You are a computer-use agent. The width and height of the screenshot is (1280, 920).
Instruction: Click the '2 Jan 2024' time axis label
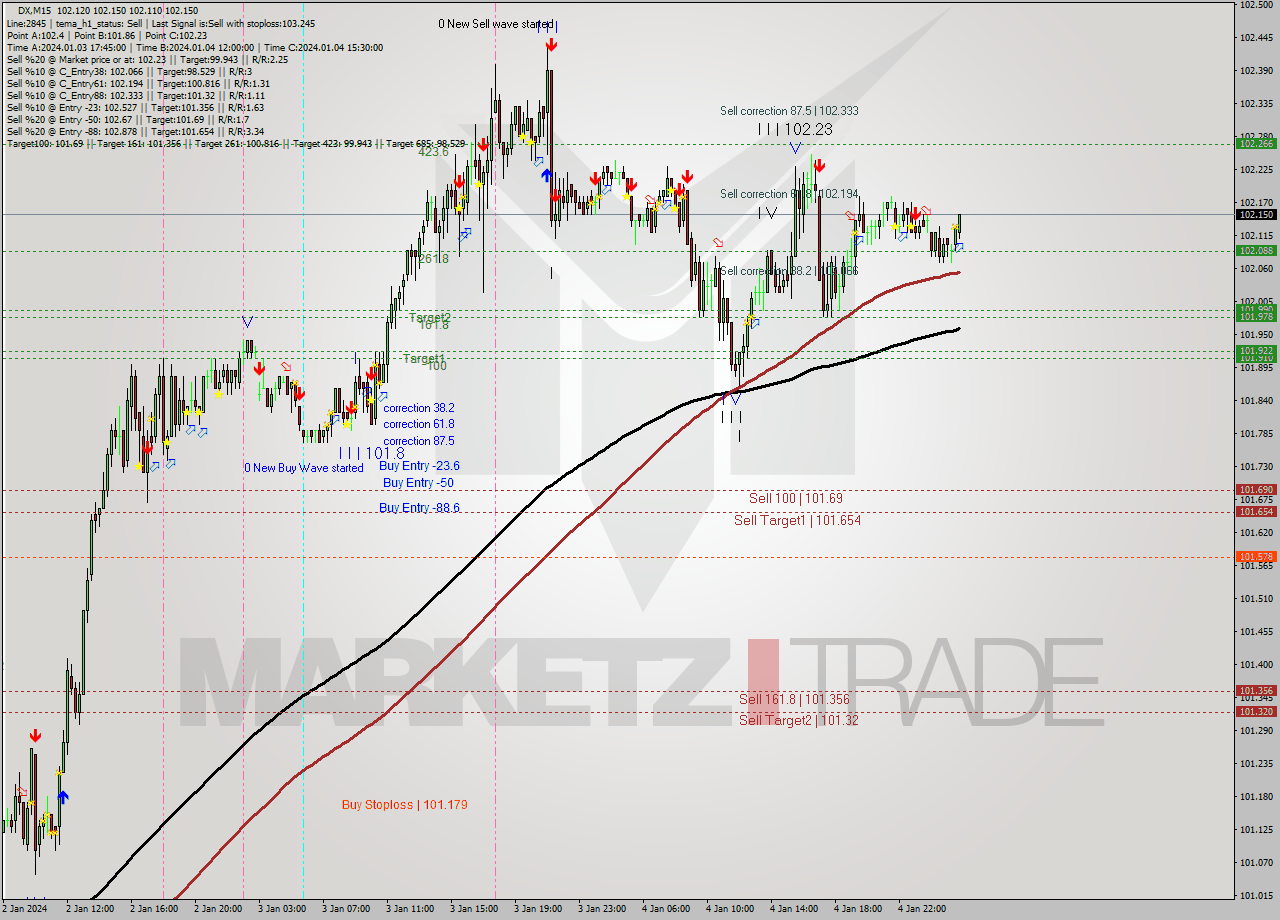coord(23,909)
